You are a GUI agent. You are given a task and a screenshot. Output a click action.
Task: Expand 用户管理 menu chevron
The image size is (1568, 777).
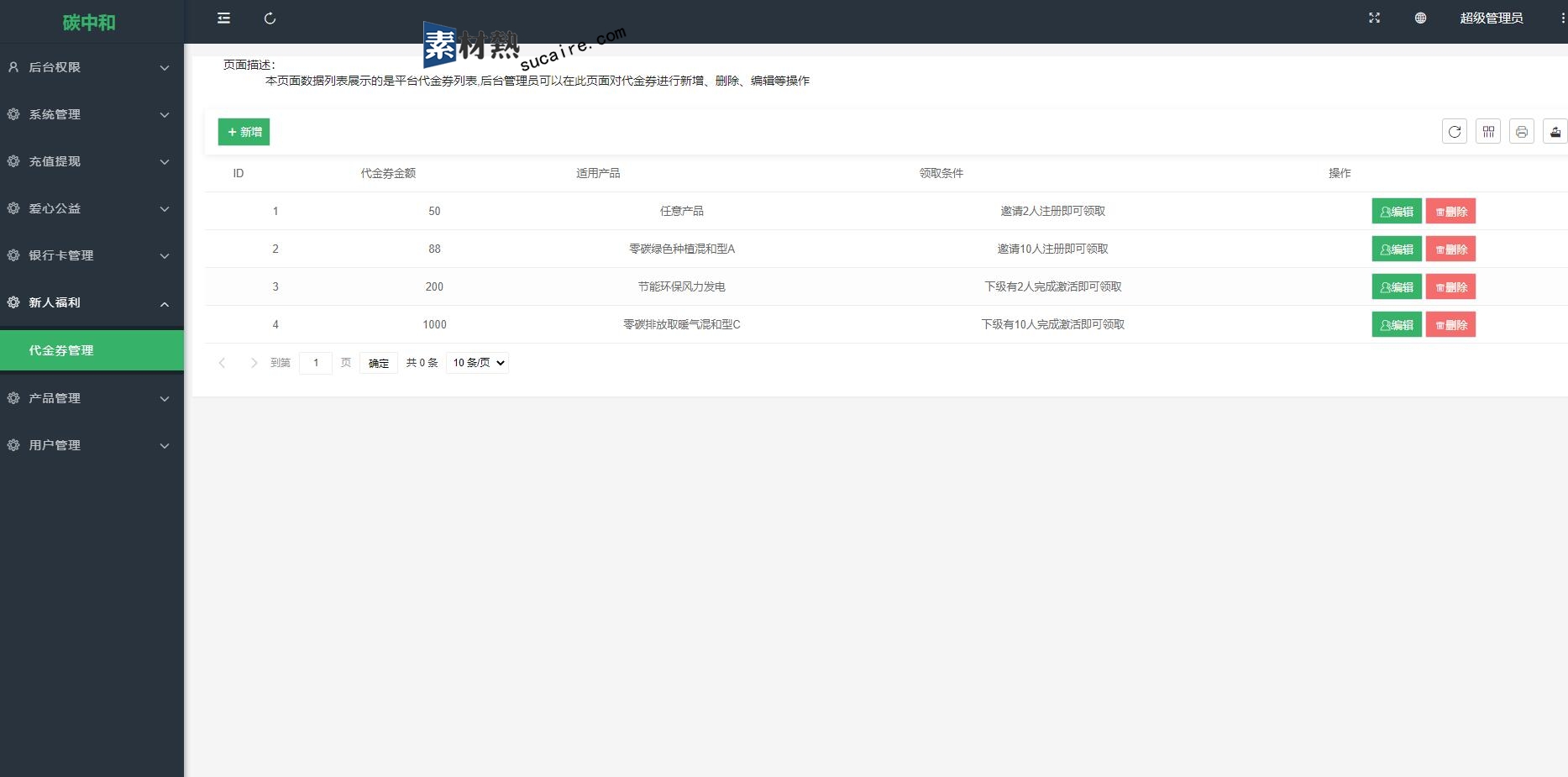pyautogui.click(x=165, y=446)
